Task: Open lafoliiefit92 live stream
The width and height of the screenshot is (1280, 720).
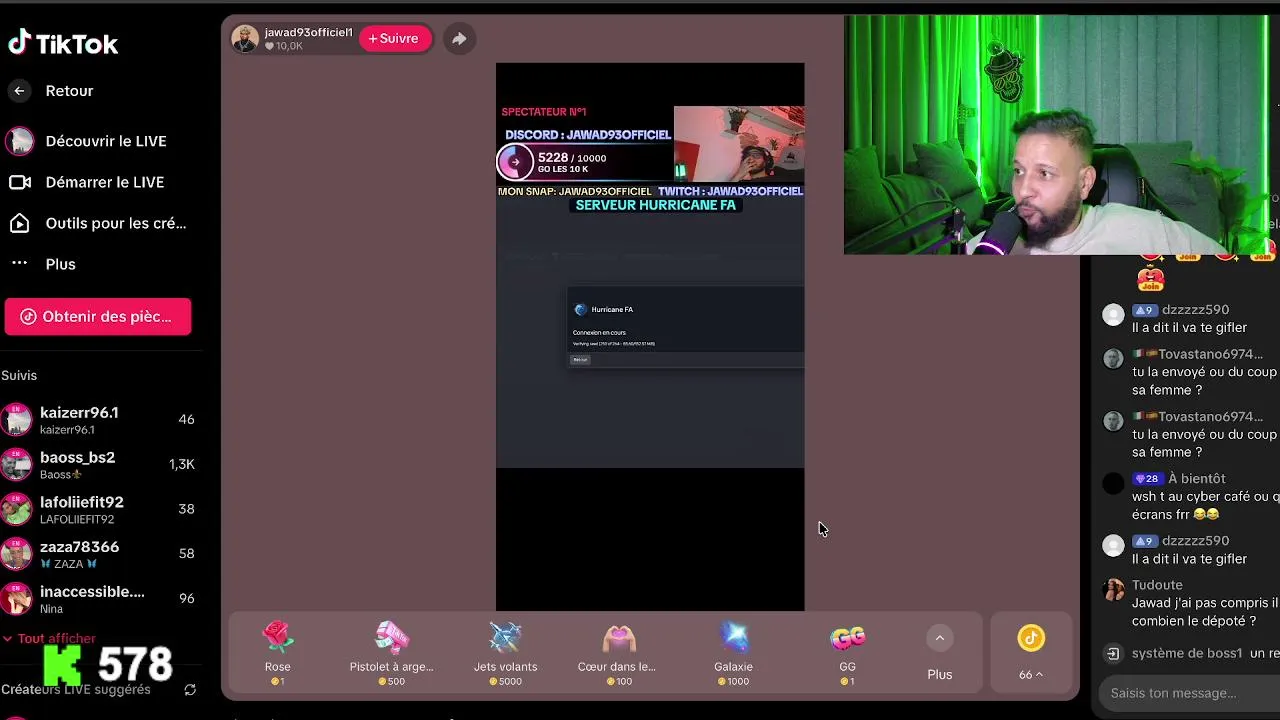Action: [x=100, y=509]
